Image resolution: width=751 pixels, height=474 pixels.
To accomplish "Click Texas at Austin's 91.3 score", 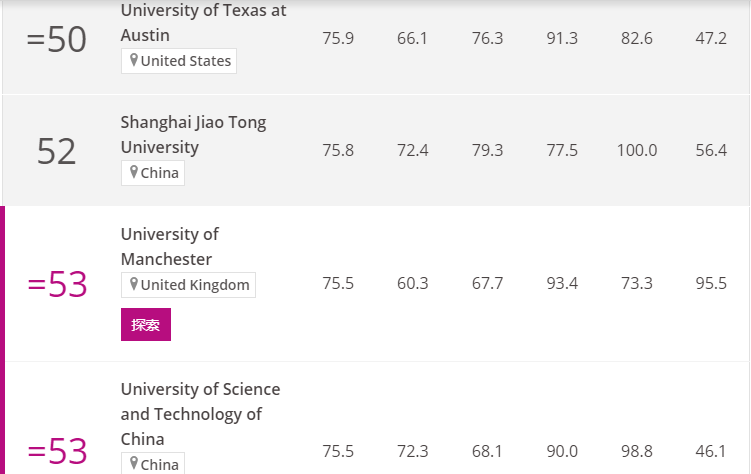I will click(x=562, y=38).
